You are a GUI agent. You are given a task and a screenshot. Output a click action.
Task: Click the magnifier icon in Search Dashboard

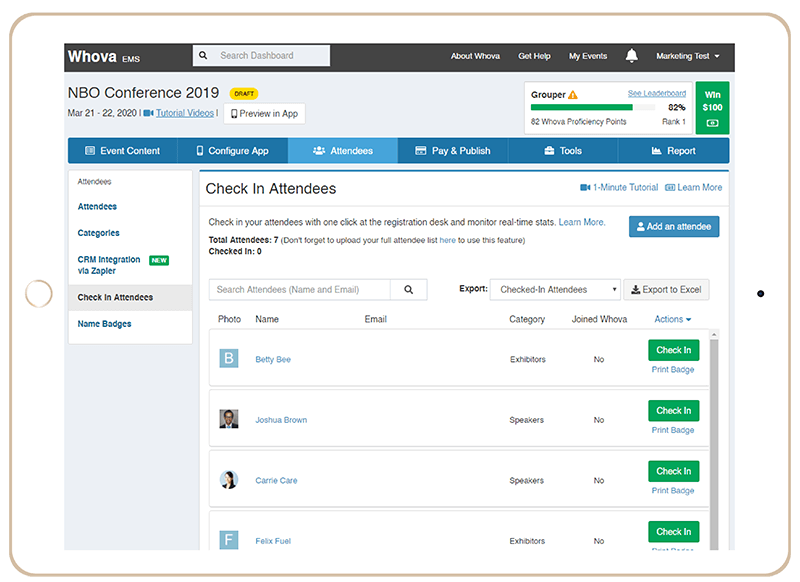(204, 55)
